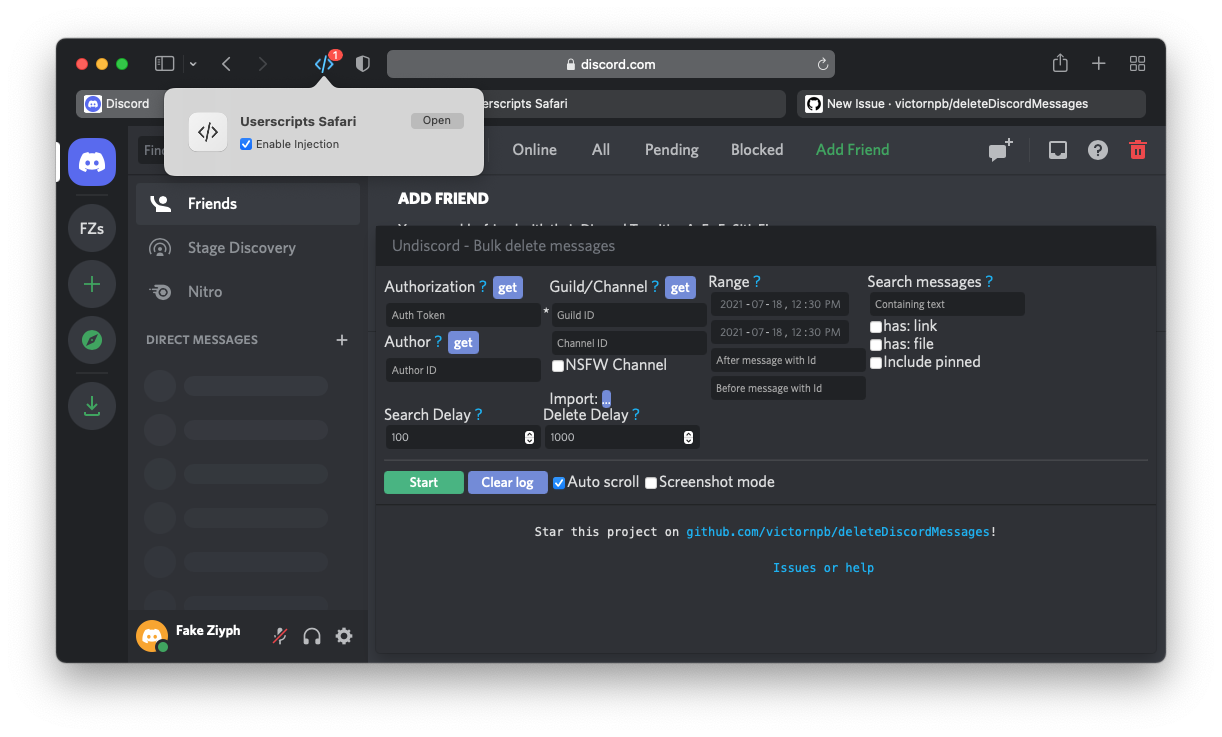The image size is (1222, 737).
Task: Switch to the Pending friends tab
Action: (x=670, y=149)
